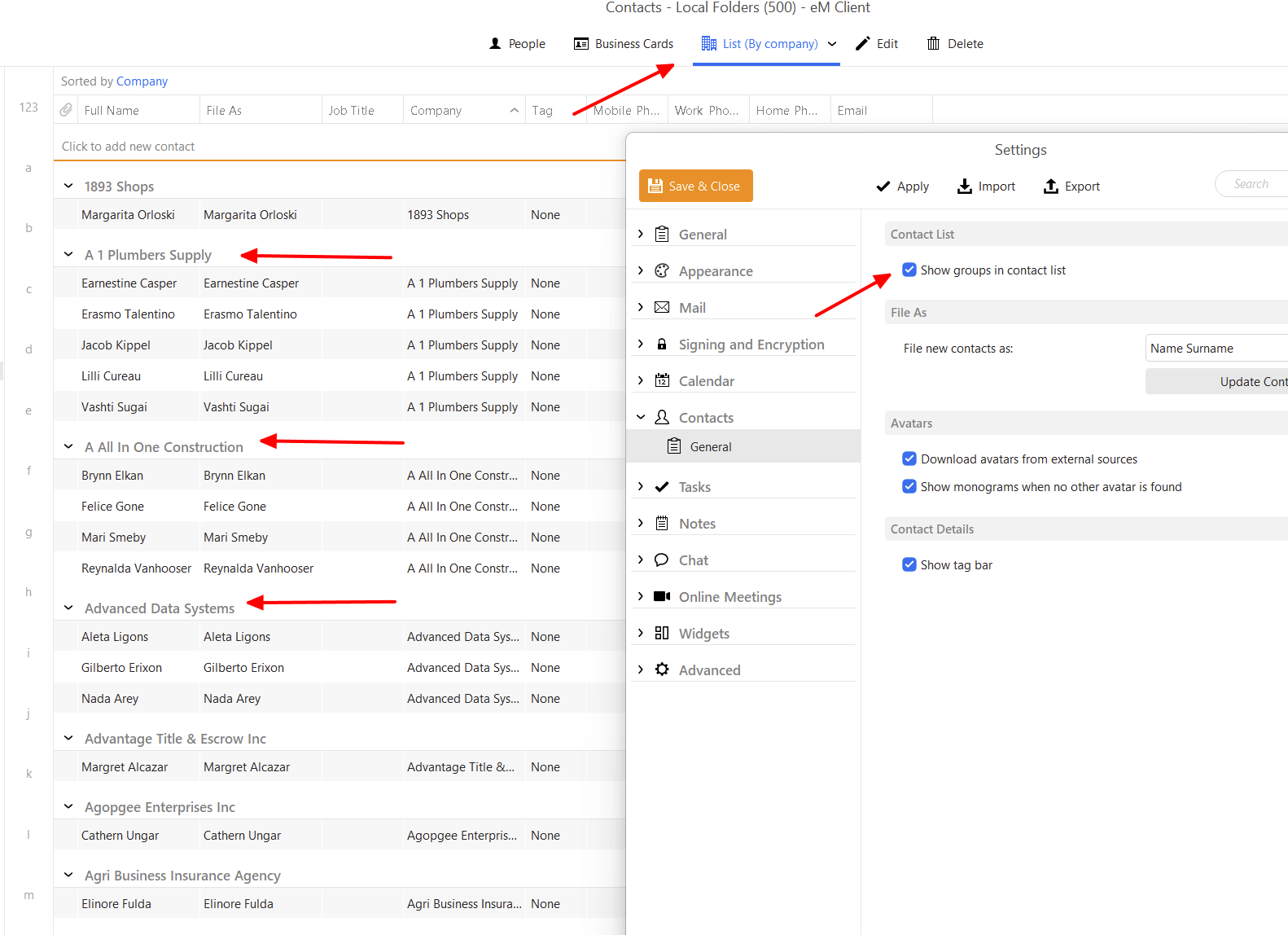Expand the Mail settings section

point(641,307)
